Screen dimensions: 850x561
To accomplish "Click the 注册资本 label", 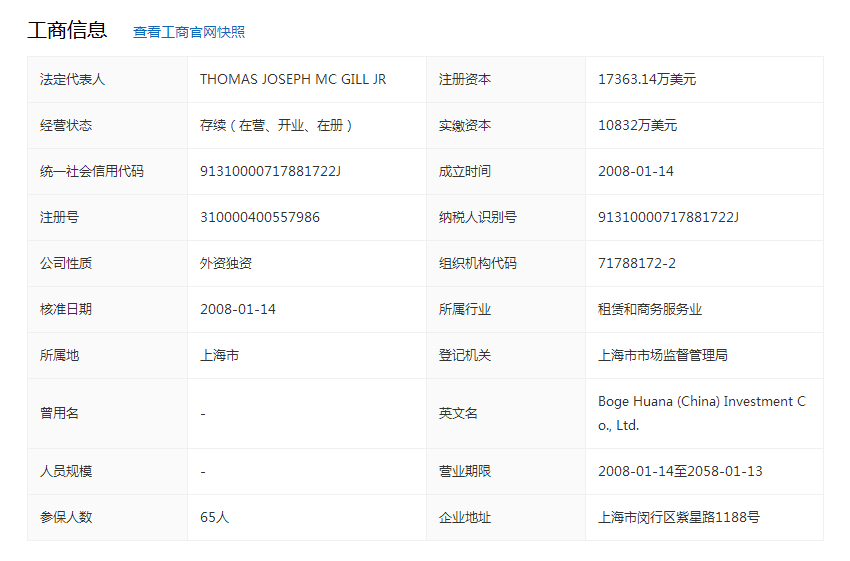I will pyautogui.click(x=465, y=79).
